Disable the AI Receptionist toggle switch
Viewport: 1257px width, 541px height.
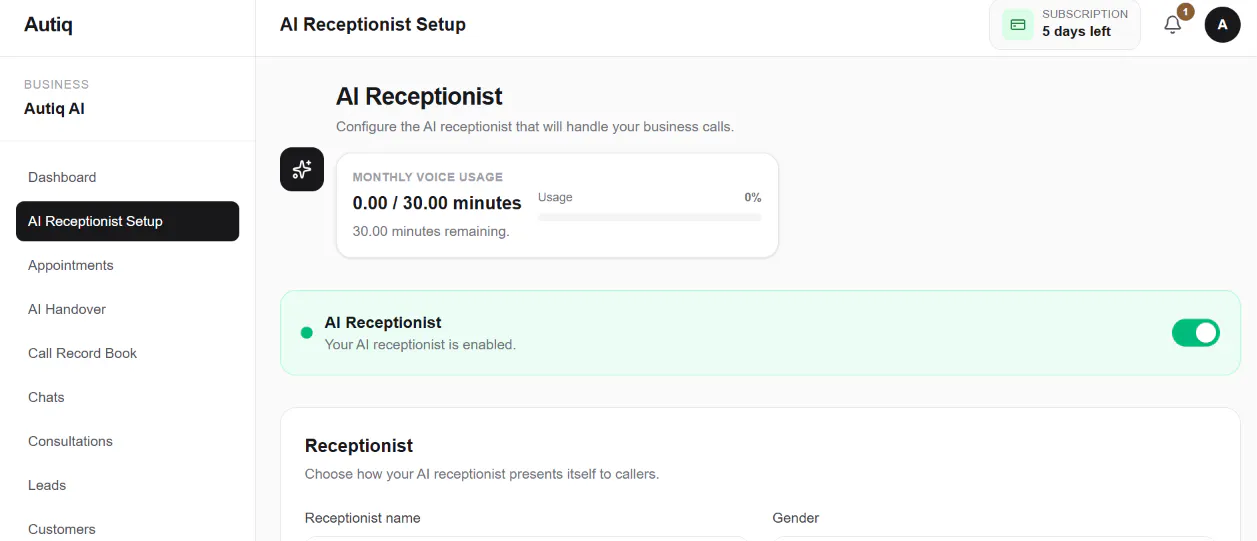coord(1196,333)
